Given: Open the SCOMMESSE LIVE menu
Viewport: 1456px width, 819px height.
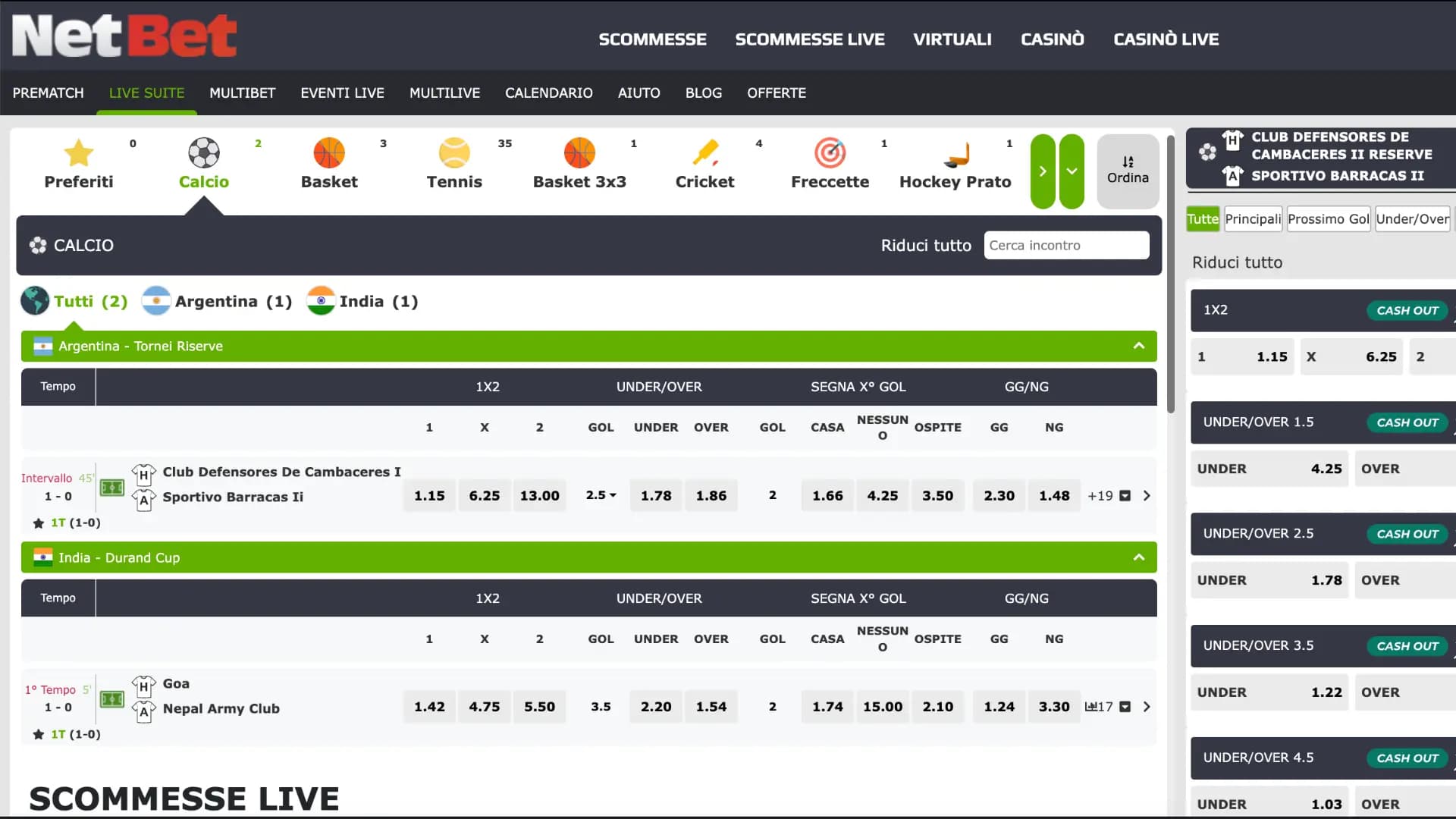Looking at the screenshot, I should [809, 39].
